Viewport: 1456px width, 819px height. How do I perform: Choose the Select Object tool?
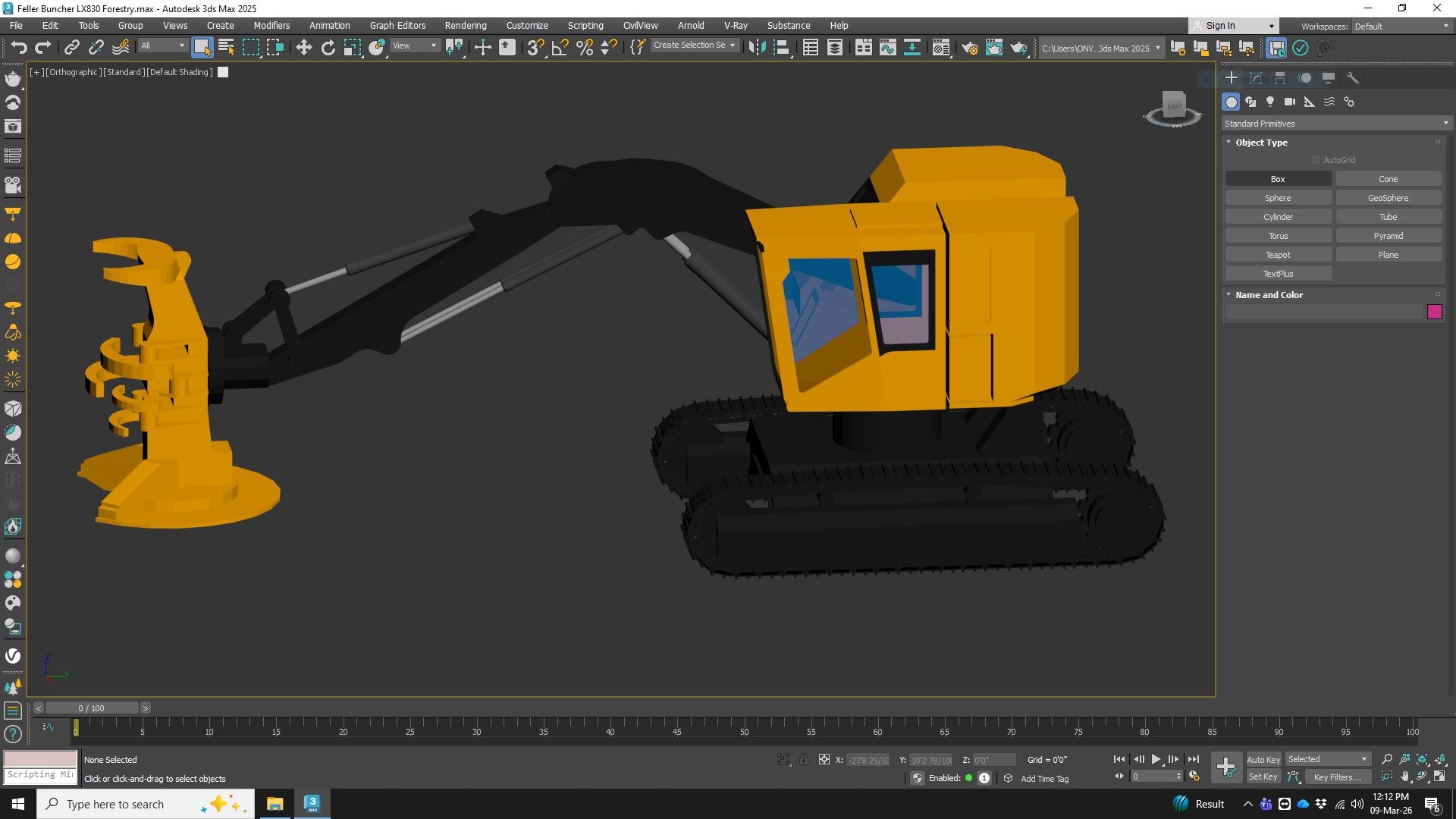coord(202,48)
